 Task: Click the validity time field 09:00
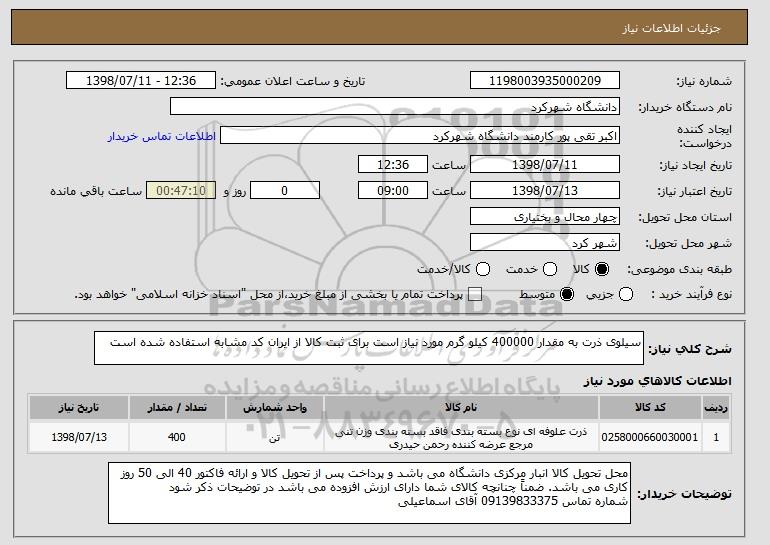[393, 191]
